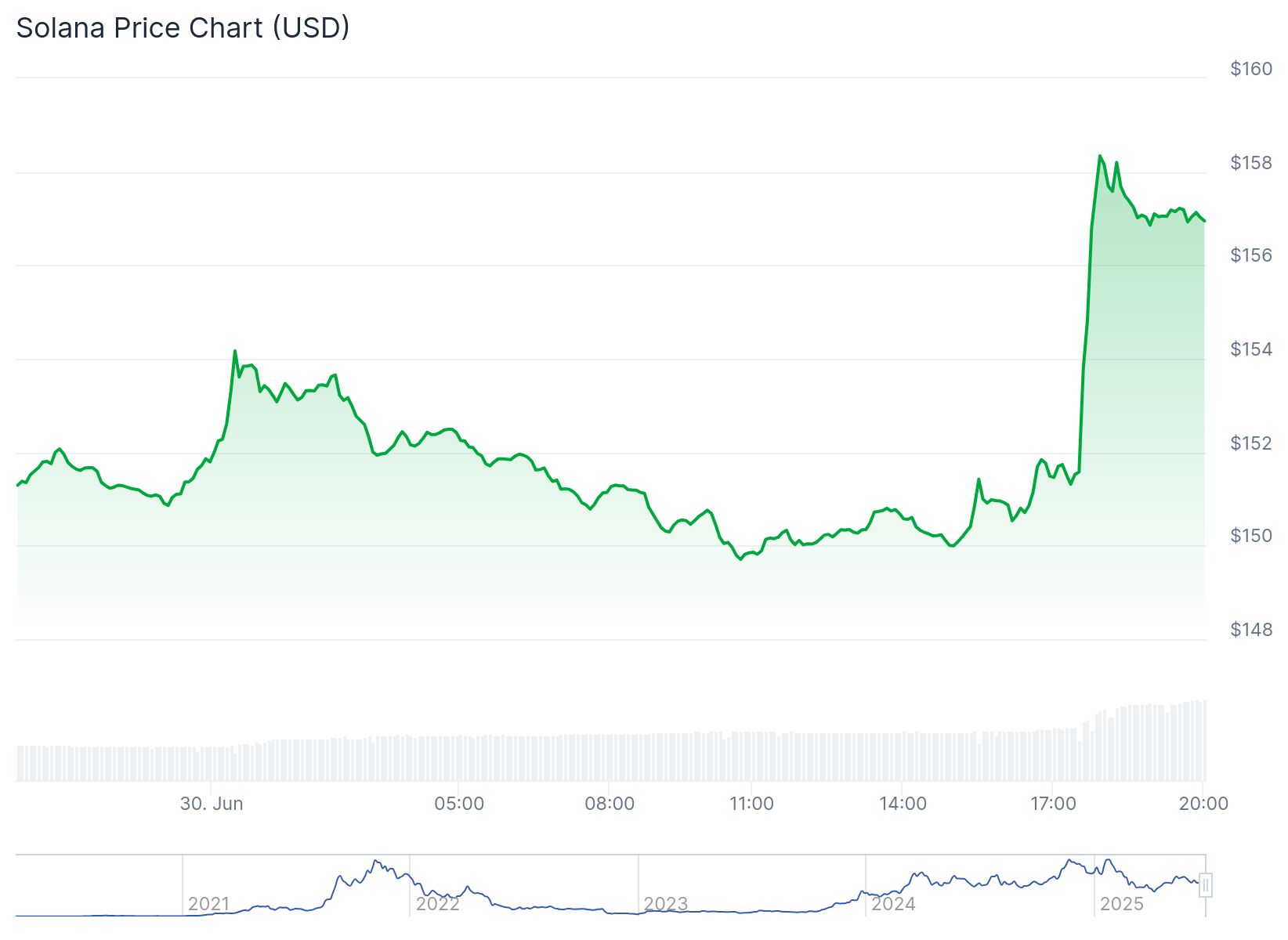Click the 2023 label in the navigator
Screen dimensions: 1288x940
(x=665, y=904)
